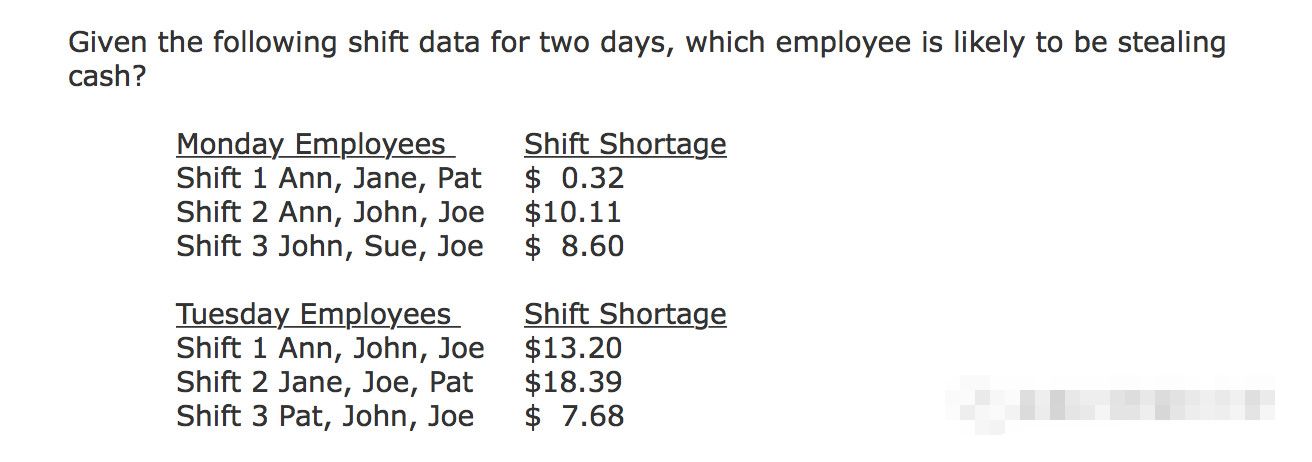The image size is (1312, 462).
Task: Select the $13.20 shortage value
Action: (x=573, y=349)
